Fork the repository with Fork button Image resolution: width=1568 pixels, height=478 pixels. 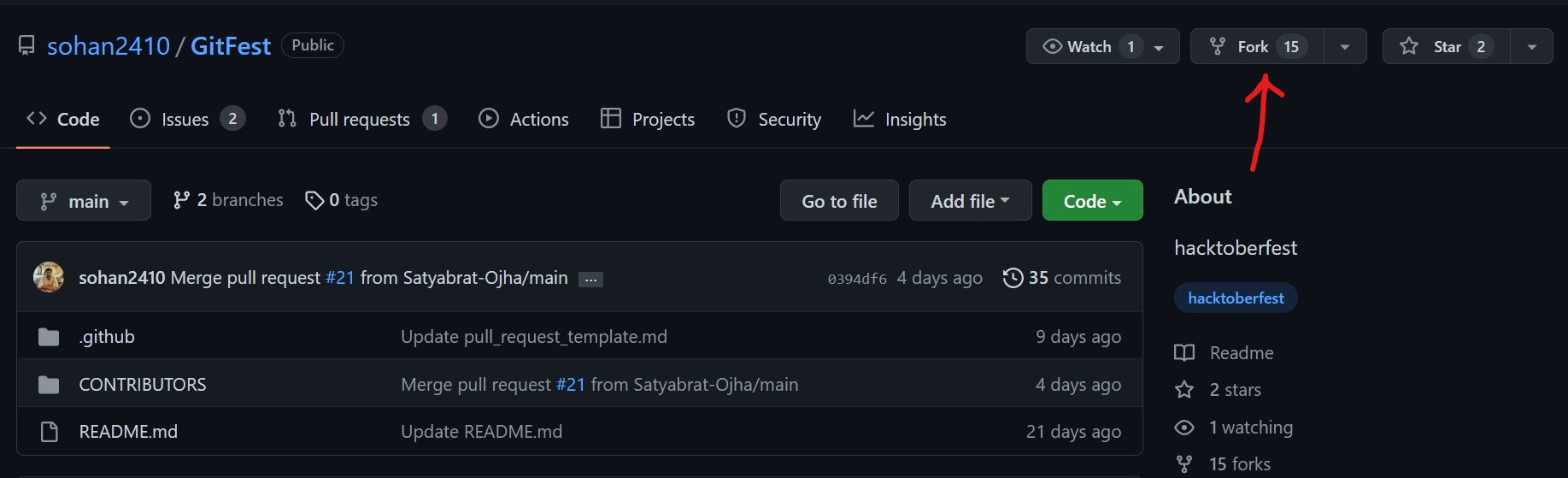tap(1257, 46)
